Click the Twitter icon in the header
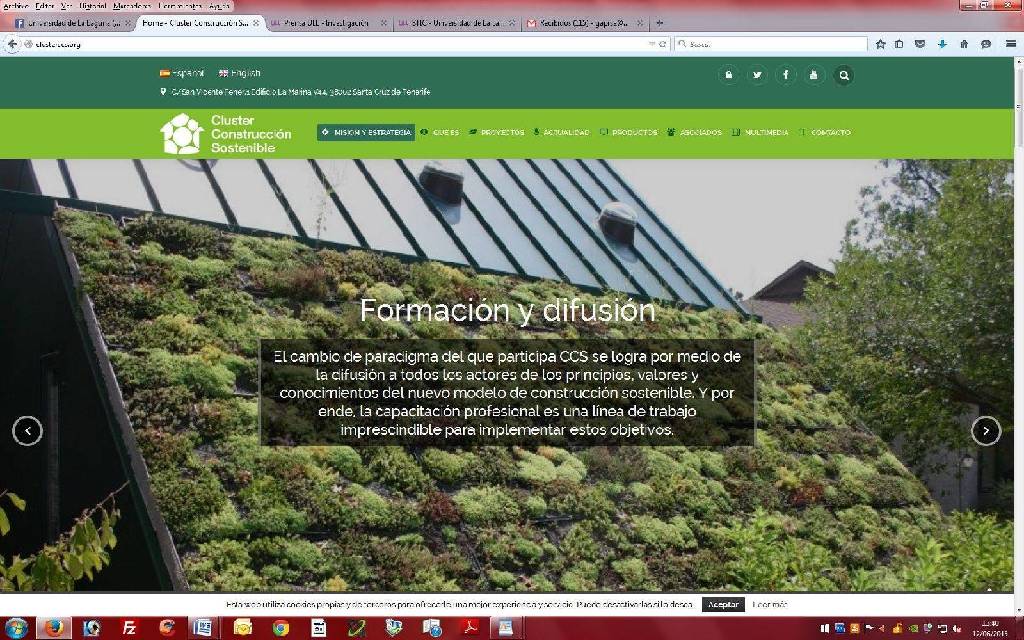 [757, 75]
